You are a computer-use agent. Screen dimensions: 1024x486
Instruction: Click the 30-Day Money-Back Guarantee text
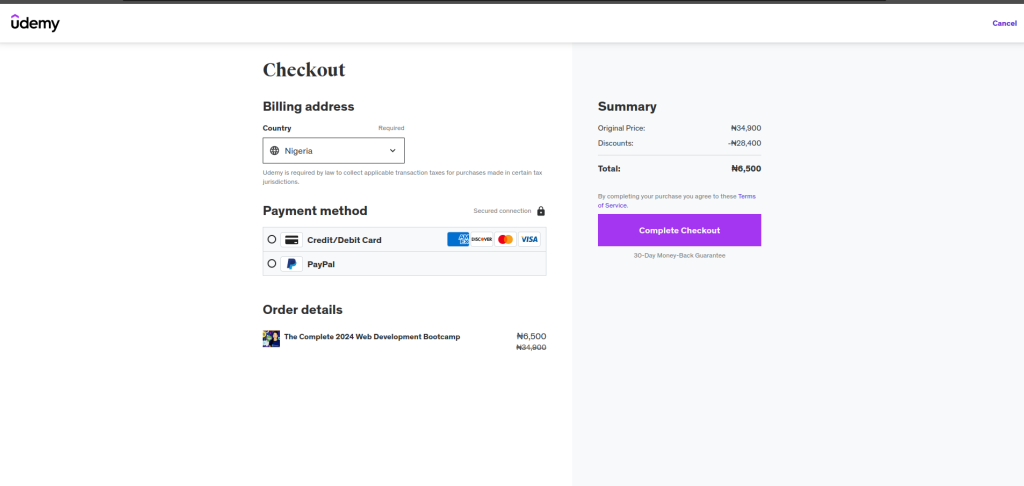point(679,255)
